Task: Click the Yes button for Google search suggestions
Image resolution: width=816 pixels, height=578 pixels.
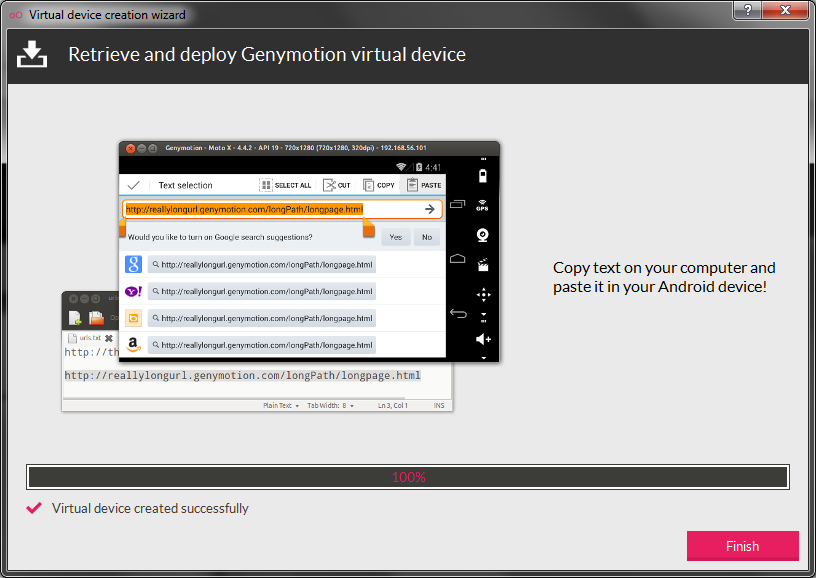Action: pyautogui.click(x=396, y=237)
